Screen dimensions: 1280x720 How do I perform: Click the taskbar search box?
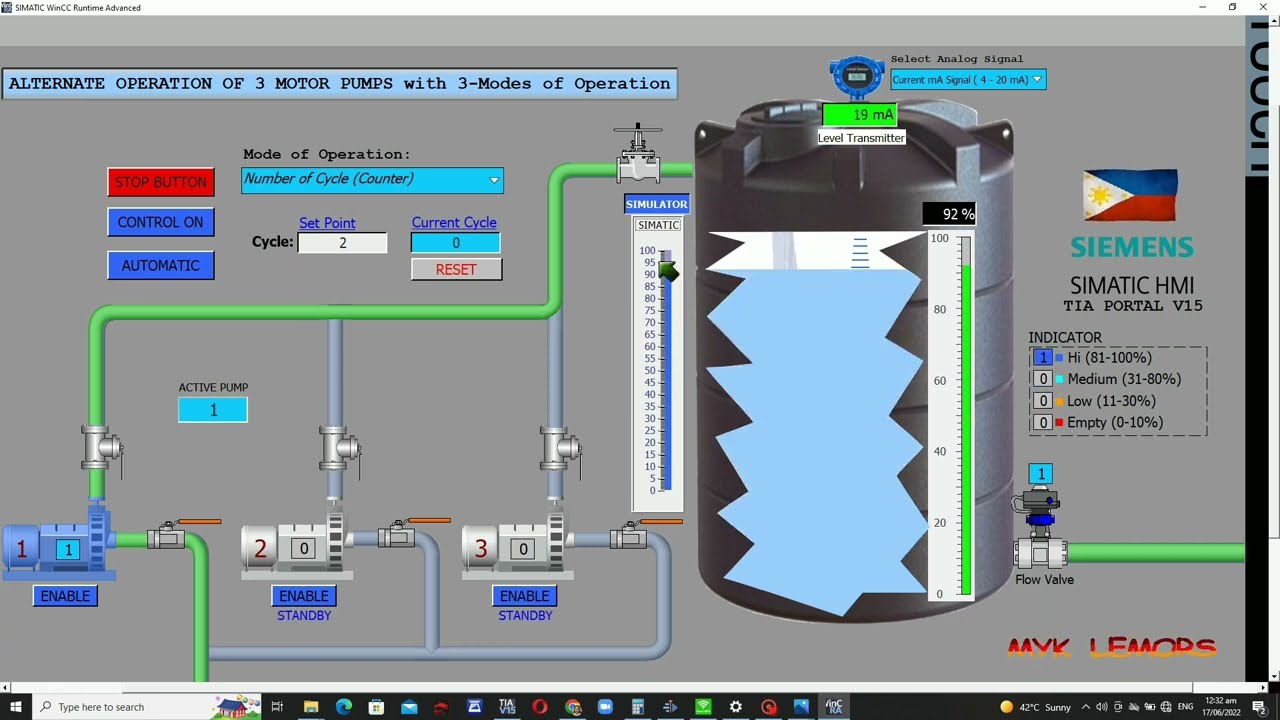point(145,707)
